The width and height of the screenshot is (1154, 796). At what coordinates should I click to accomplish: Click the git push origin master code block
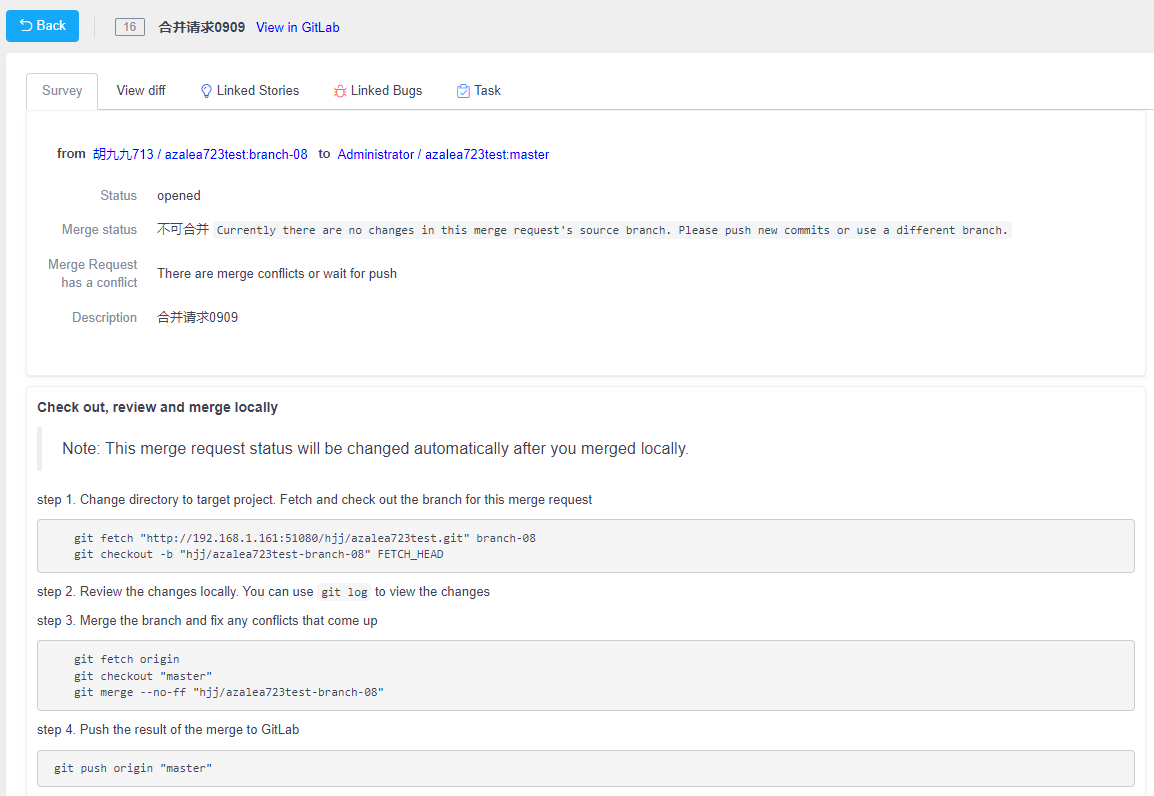coord(585,768)
